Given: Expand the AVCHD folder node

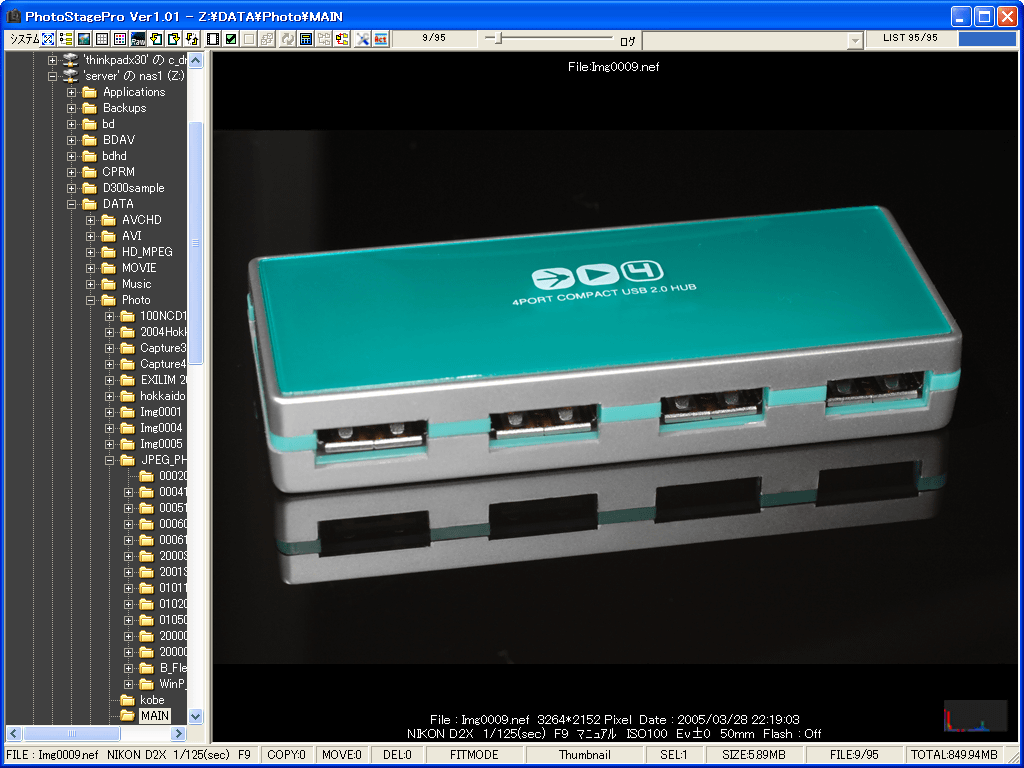Looking at the screenshot, I should pyautogui.click(x=91, y=220).
